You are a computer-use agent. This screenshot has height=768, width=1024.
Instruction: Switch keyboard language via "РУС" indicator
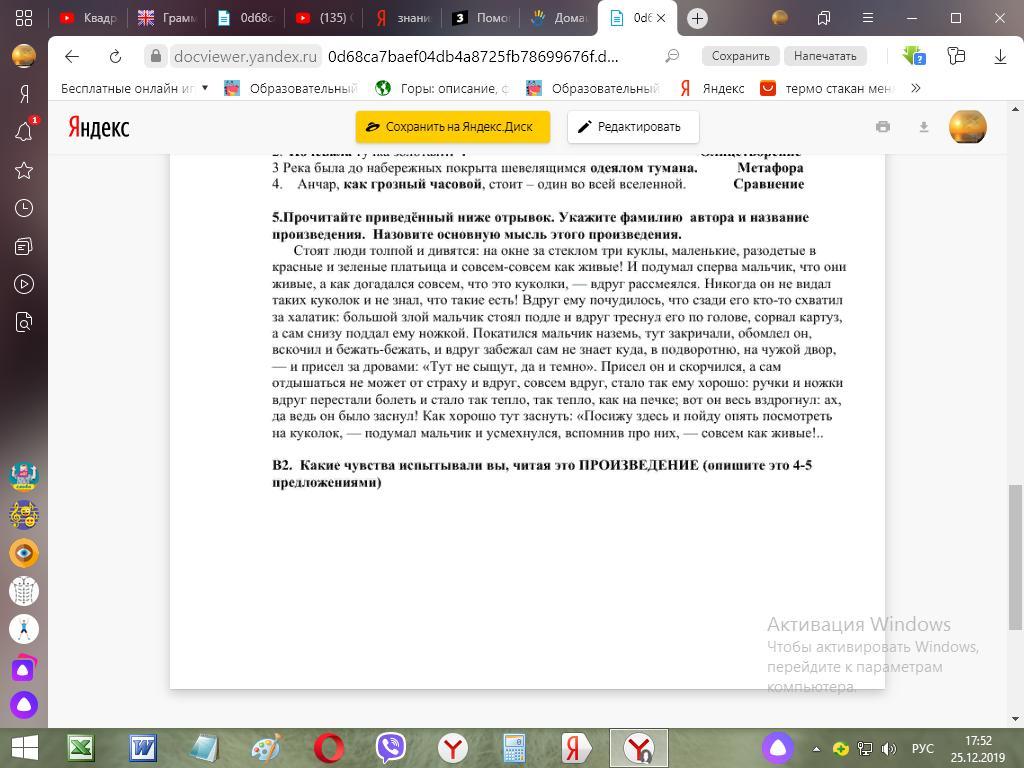click(x=922, y=748)
